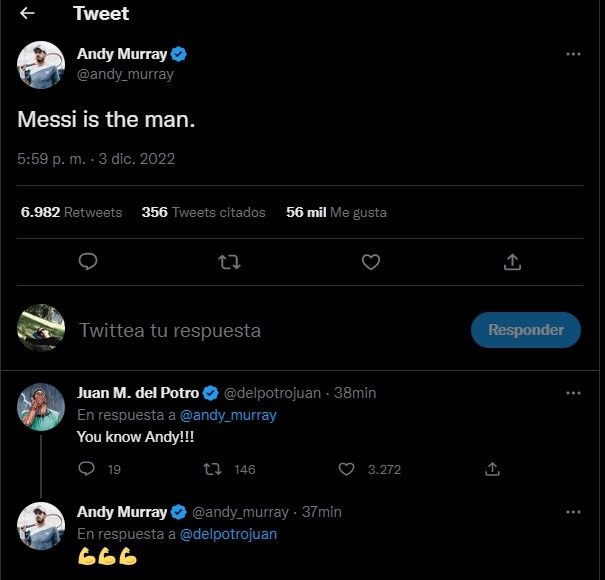Screen dimensions: 605x580
Task: Share Juan M. del Potro's reply
Action: pos(492,469)
